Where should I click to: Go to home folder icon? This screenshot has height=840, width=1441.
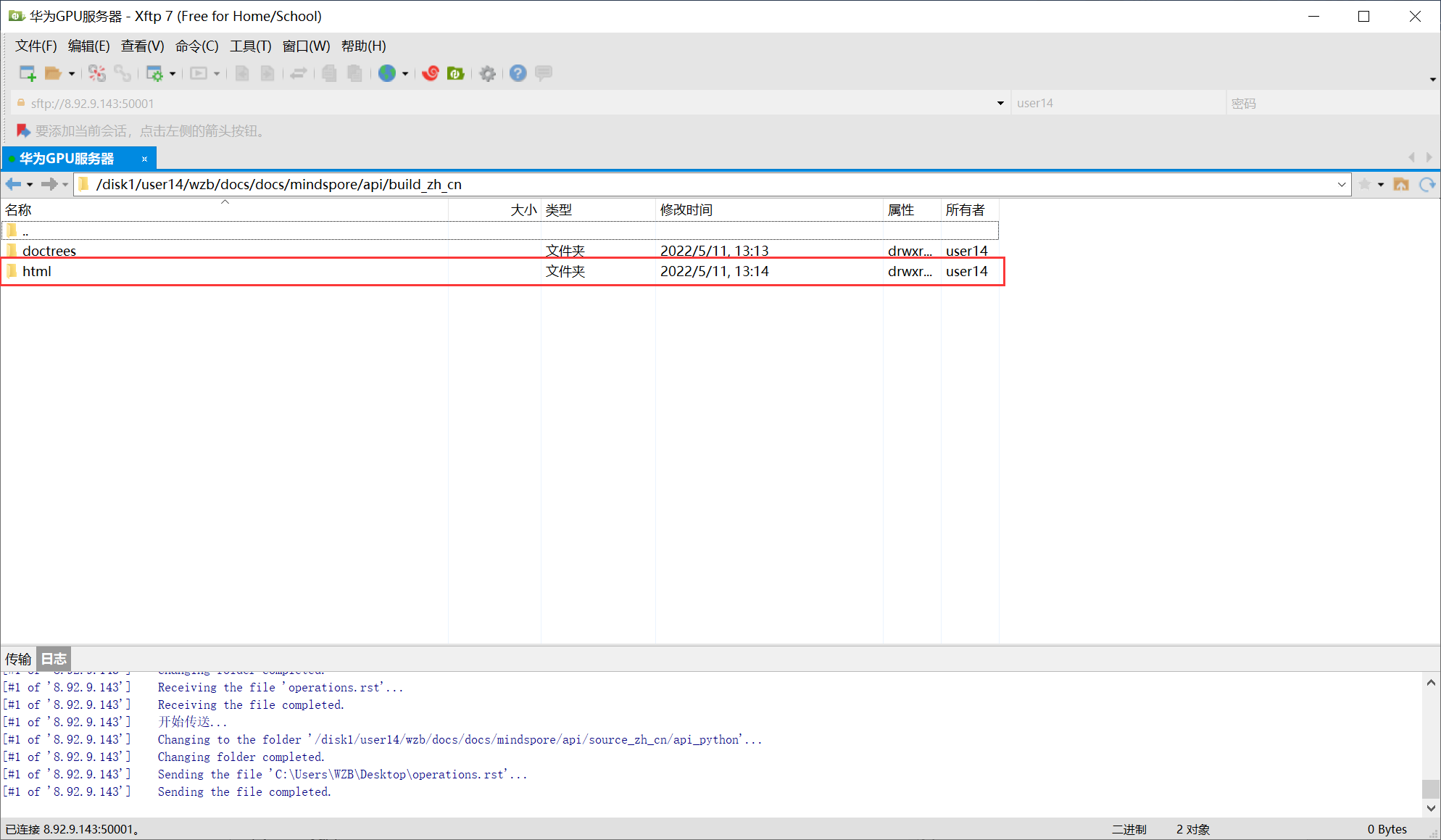(1401, 185)
